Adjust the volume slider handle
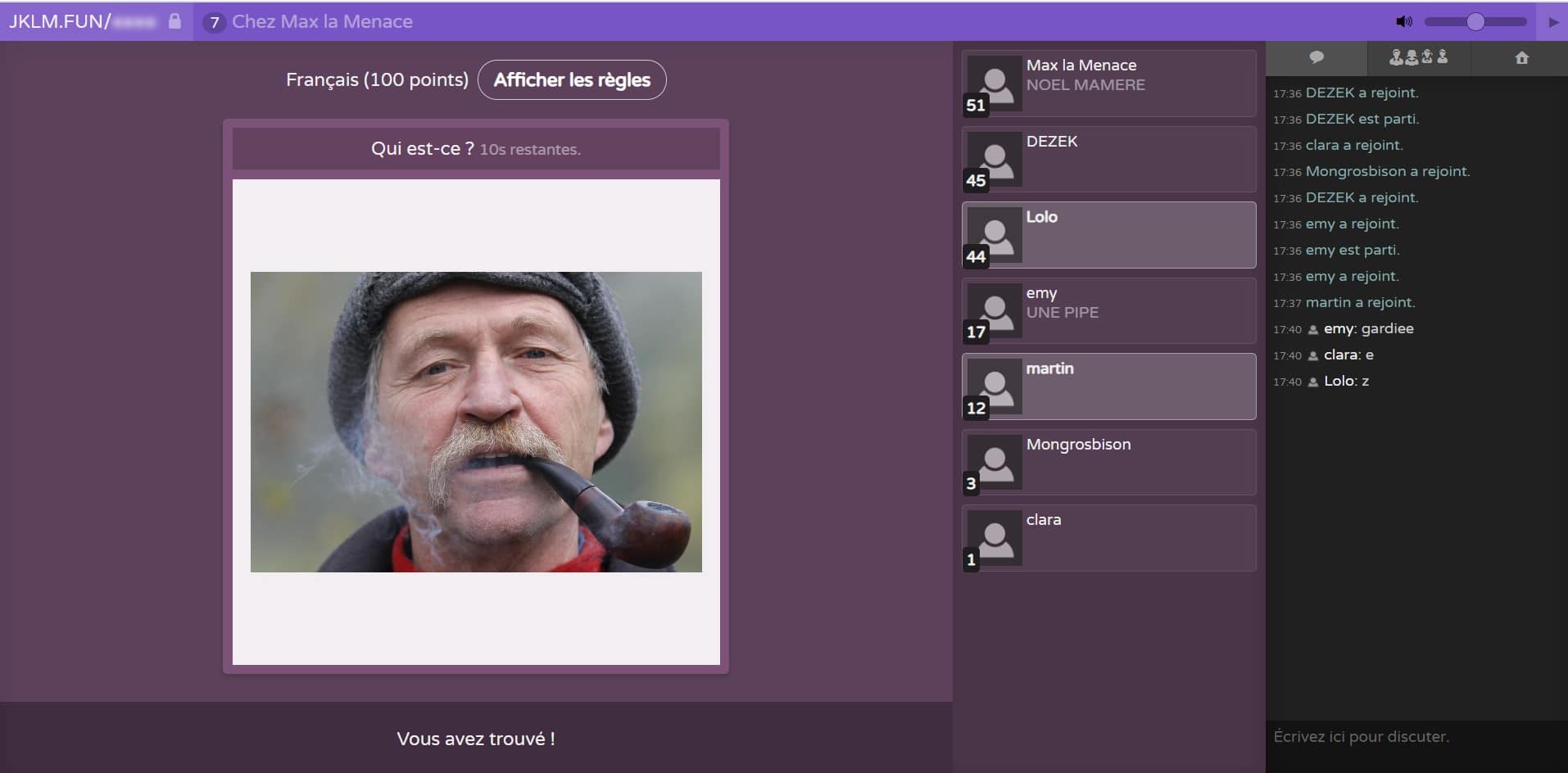Image resolution: width=1568 pixels, height=773 pixels. [x=1475, y=22]
